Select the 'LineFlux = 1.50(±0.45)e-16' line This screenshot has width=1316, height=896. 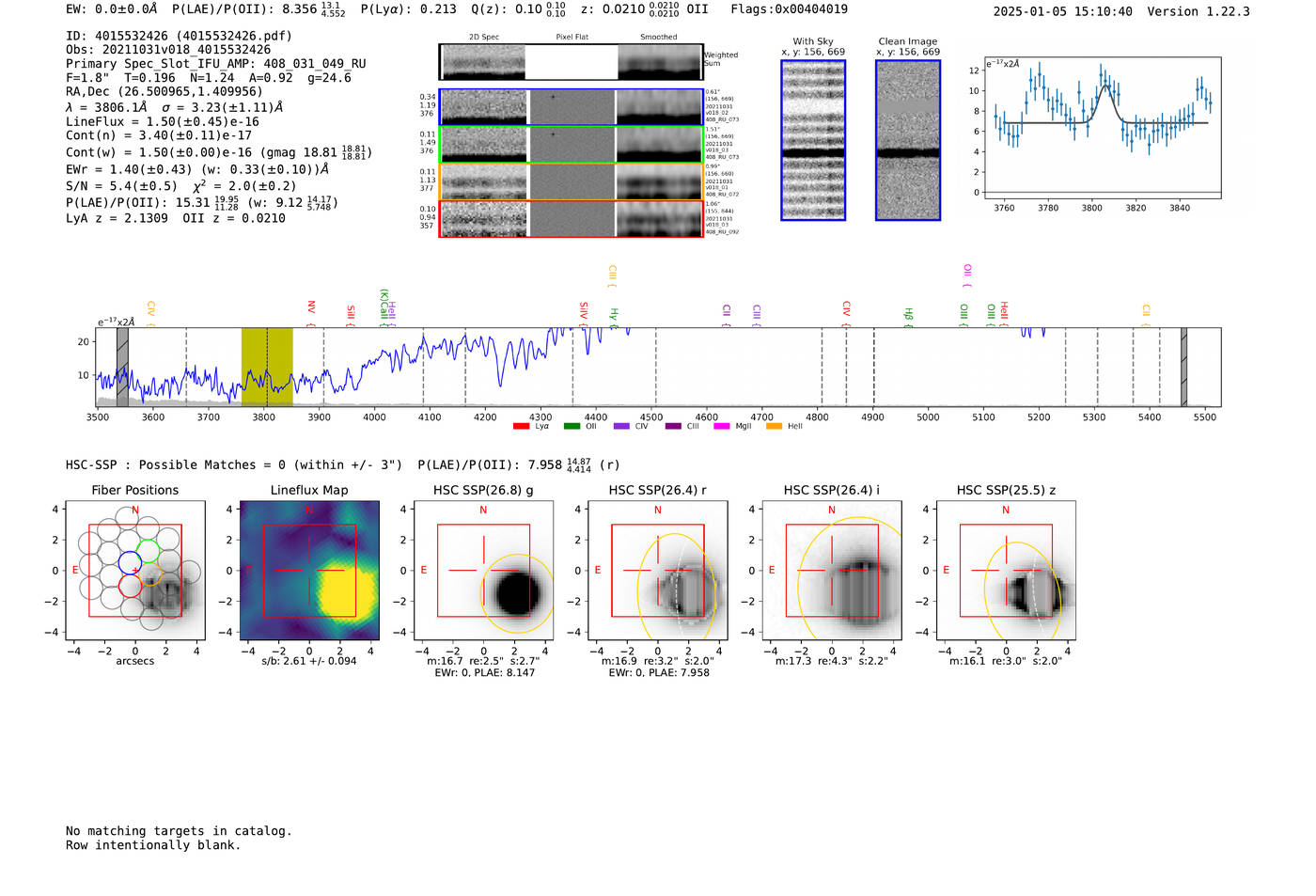coord(162,122)
